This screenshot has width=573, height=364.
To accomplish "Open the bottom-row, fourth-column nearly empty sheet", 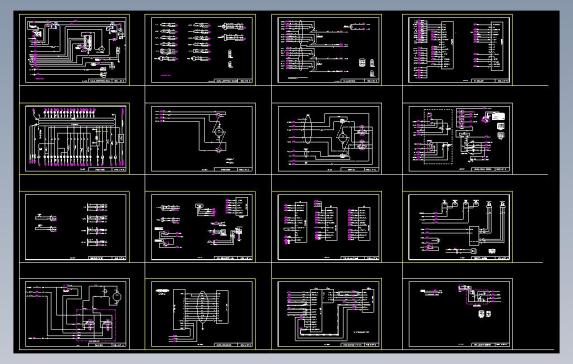I will tap(458, 314).
